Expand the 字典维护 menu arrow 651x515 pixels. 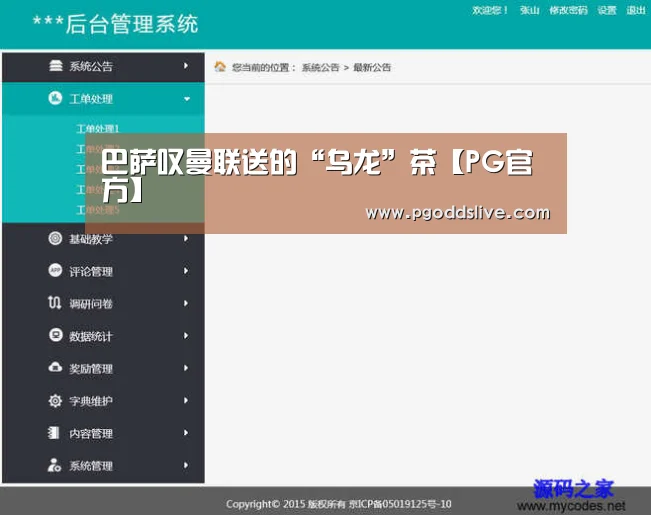(186, 400)
